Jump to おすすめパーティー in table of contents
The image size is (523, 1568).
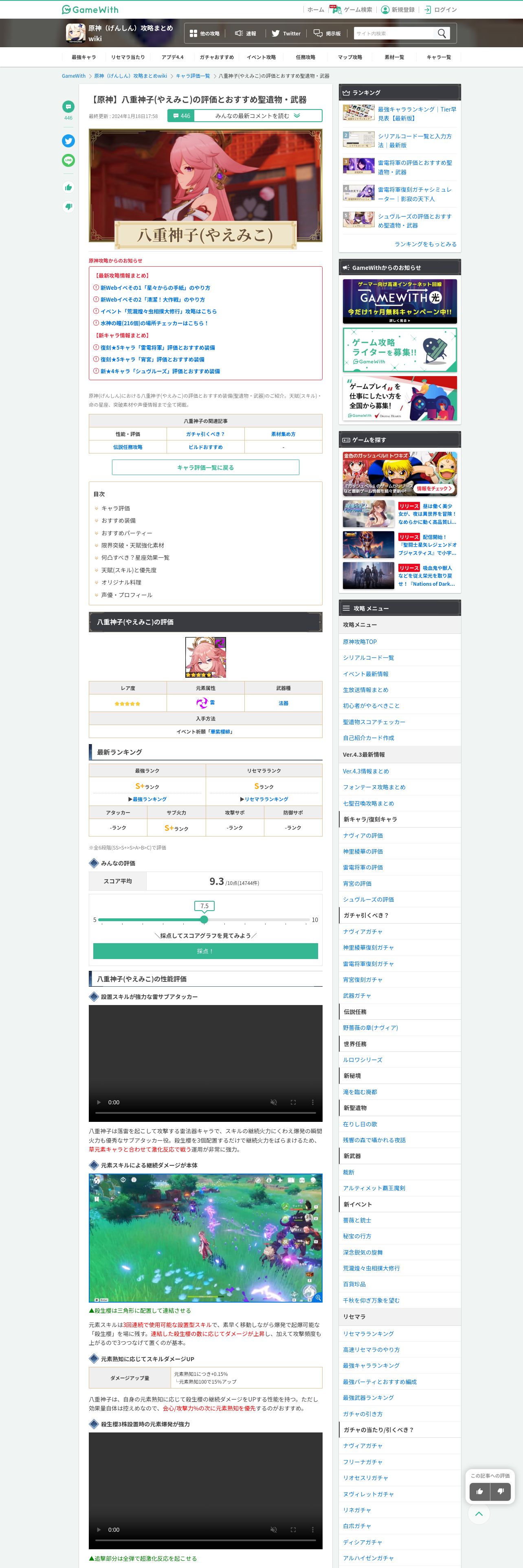[x=127, y=533]
